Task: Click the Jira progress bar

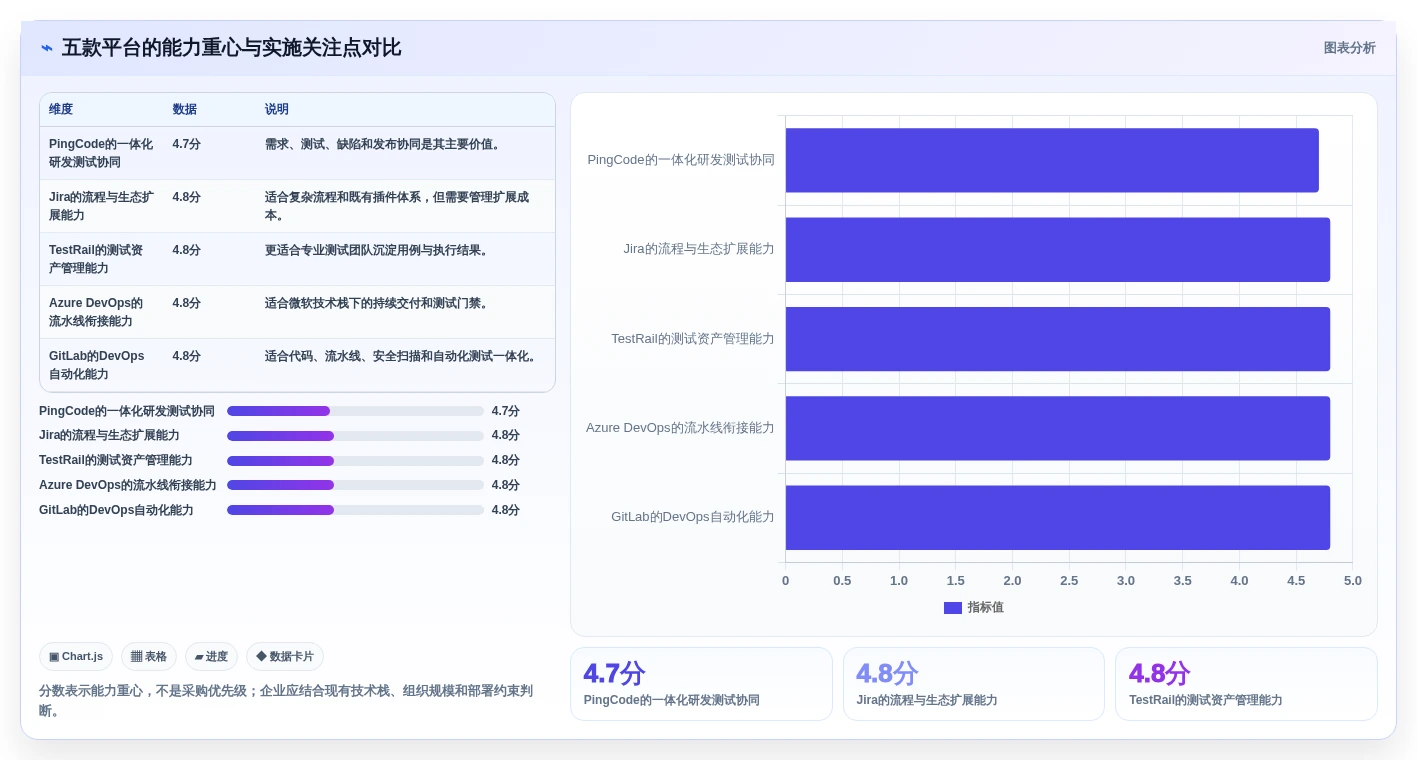Action: pyautogui.click(x=355, y=436)
